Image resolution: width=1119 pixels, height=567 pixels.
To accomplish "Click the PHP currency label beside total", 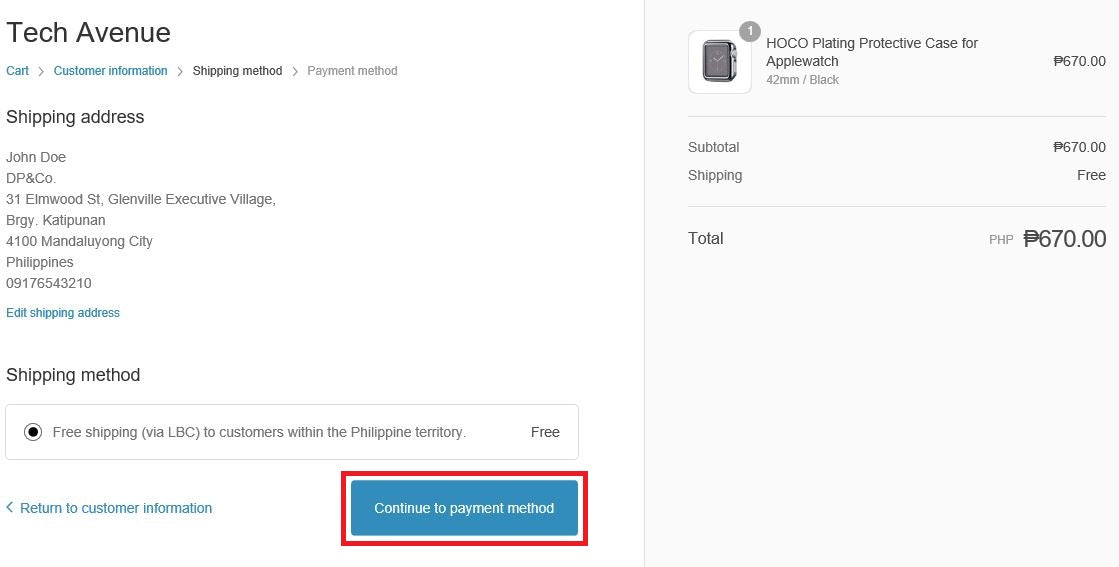I will (1001, 240).
